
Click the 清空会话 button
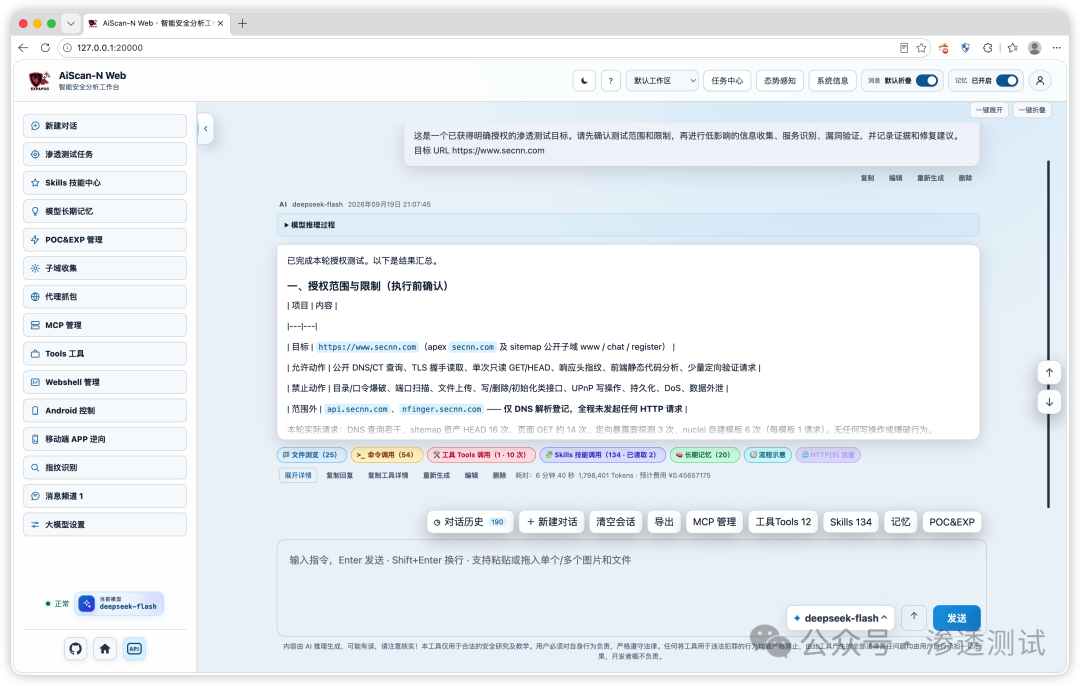point(616,521)
